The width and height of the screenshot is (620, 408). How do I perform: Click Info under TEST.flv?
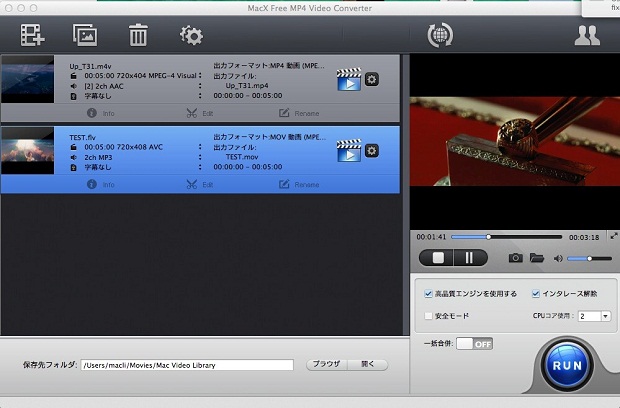coord(101,185)
